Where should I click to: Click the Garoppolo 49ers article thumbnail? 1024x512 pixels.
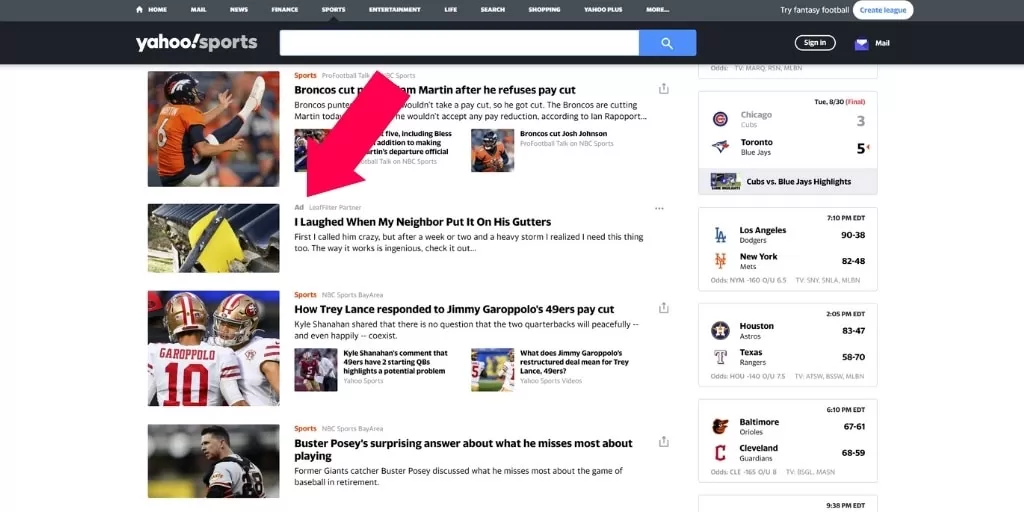[214, 348]
